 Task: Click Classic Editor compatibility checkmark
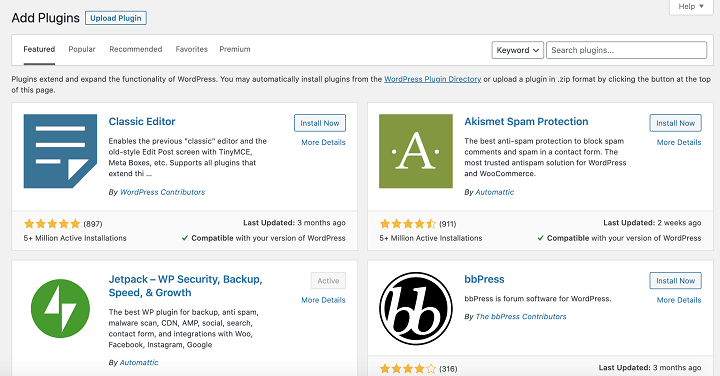[x=185, y=238]
